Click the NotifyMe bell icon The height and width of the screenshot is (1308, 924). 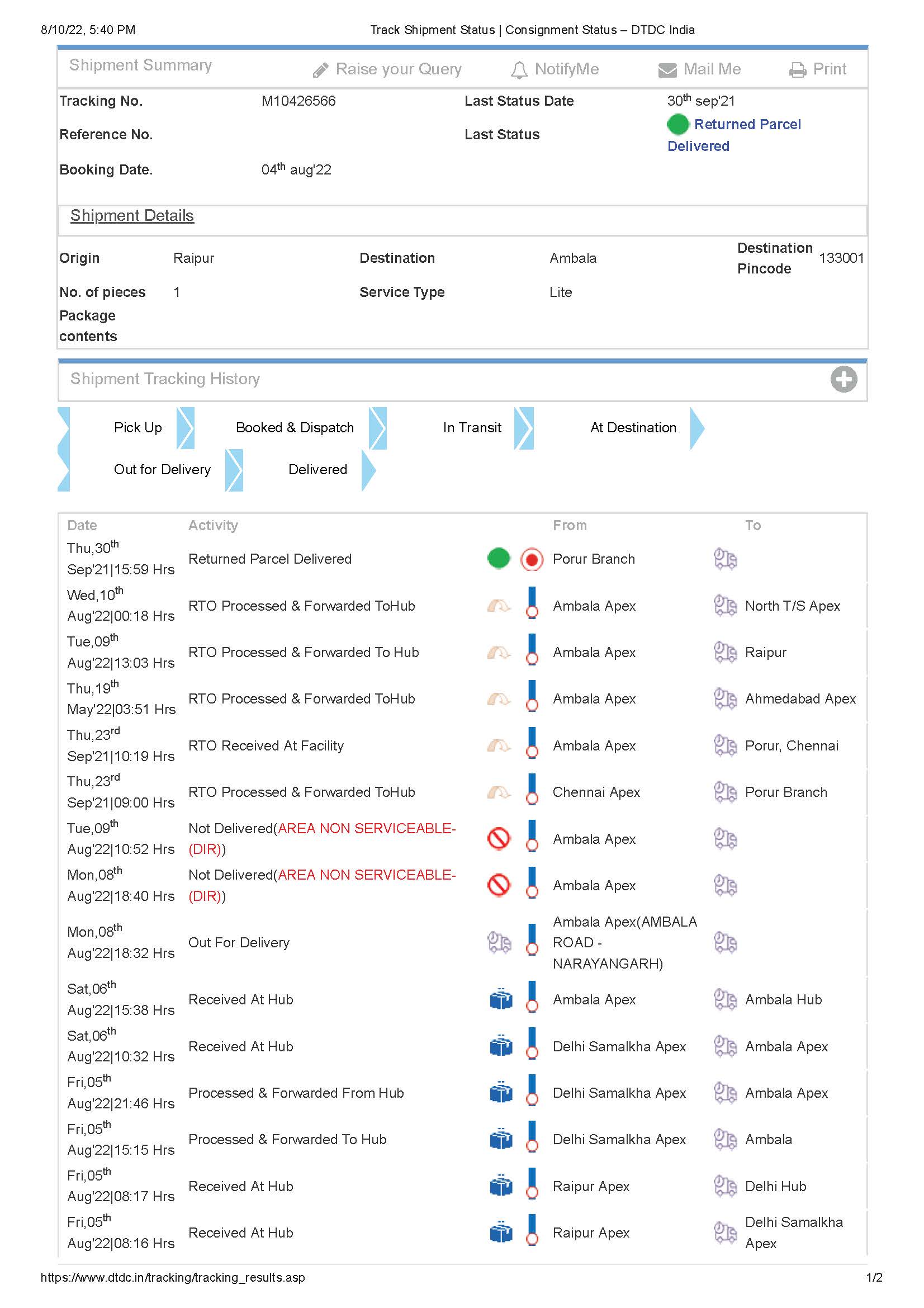[x=519, y=70]
